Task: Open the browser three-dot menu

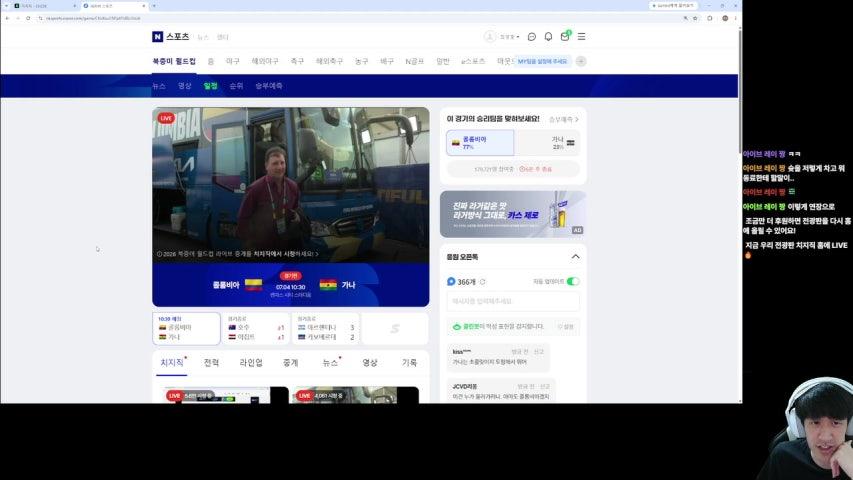Action: click(x=735, y=18)
